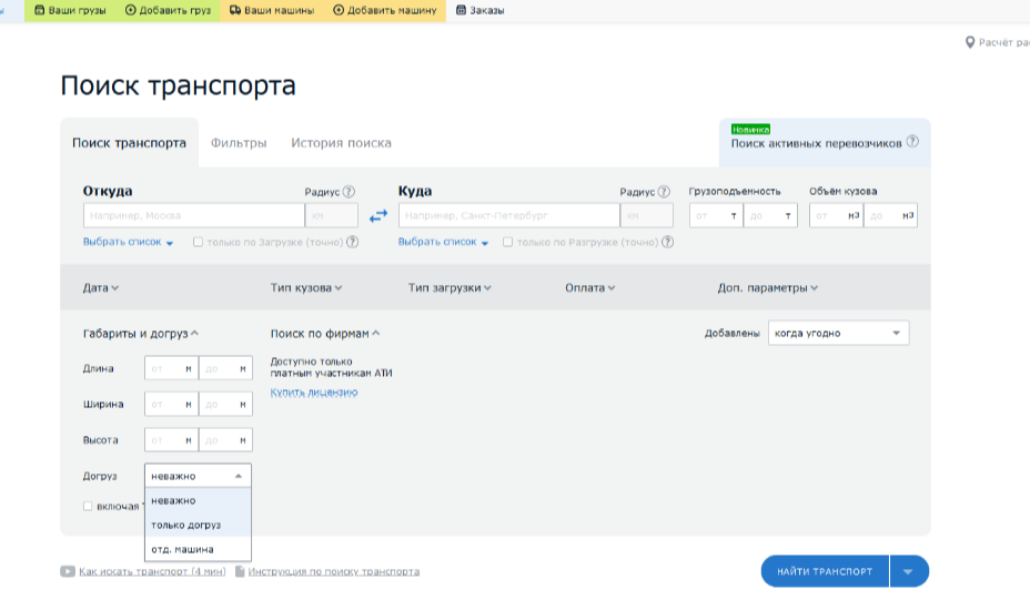Click the video icon near Как искать транспорт
This screenshot has width=1030, height=600.
coord(67,572)
